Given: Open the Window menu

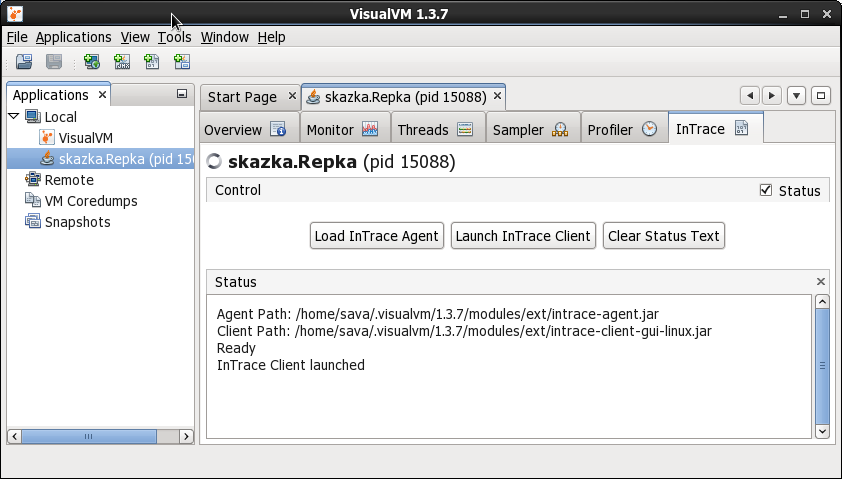Looking at the screenshot, I should pos(224,37).
